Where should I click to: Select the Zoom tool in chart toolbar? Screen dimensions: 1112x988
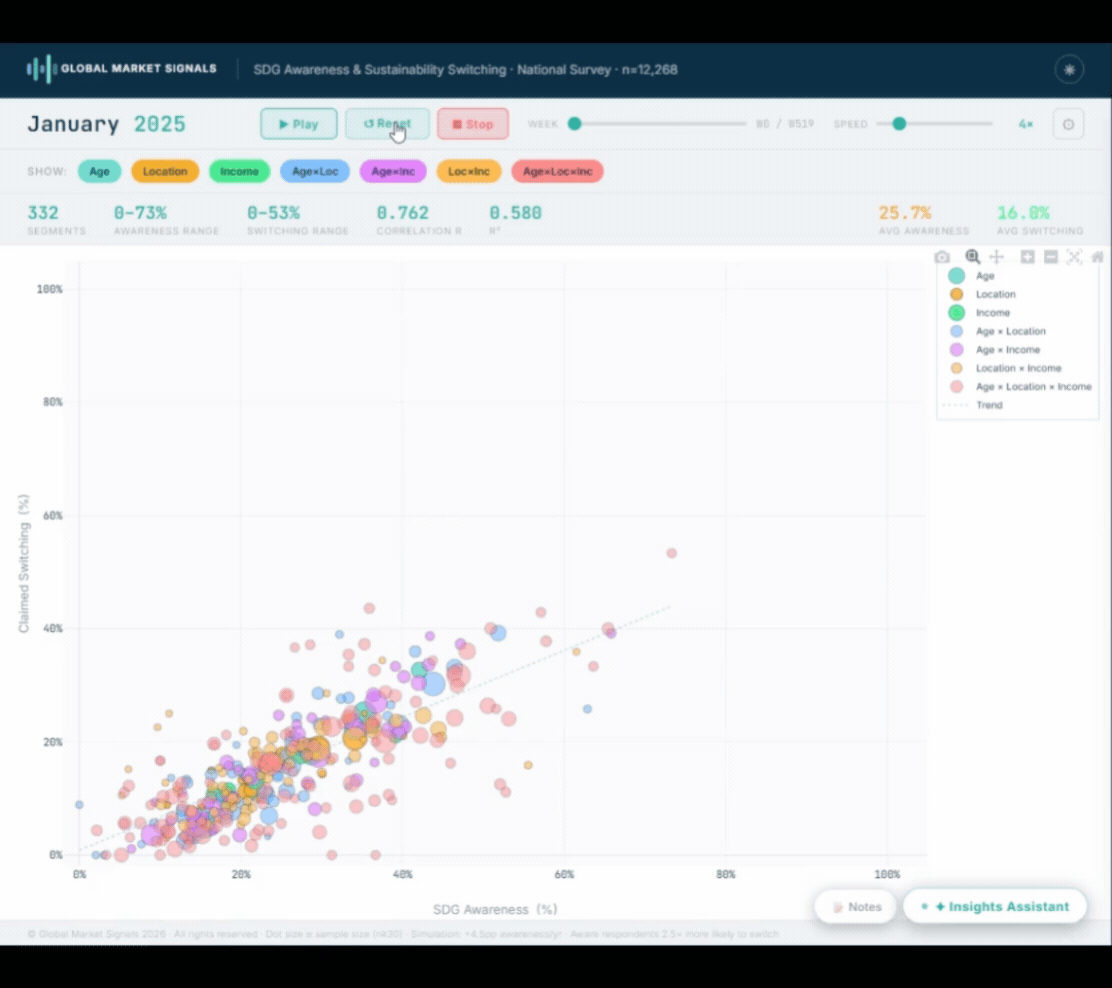972,257
